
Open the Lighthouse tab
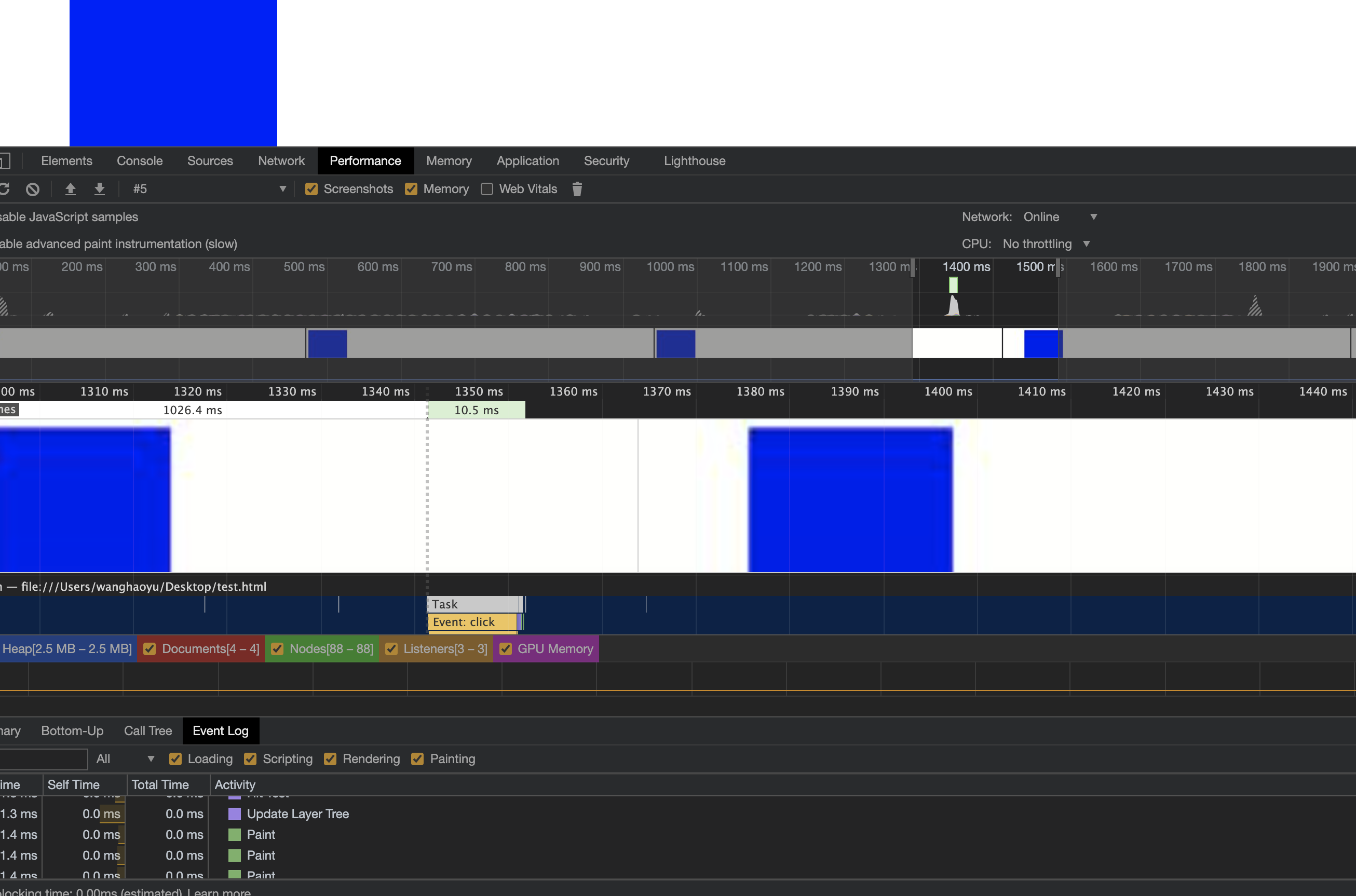coord(694,161)
